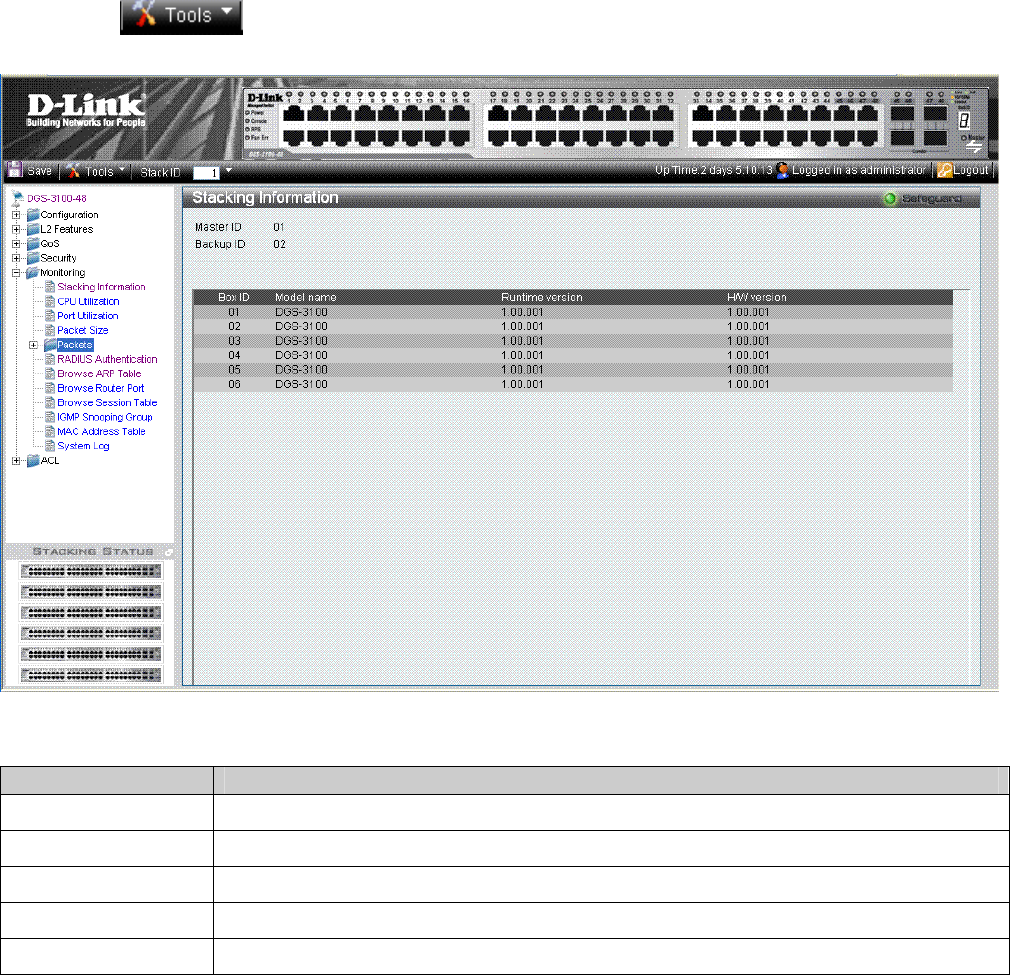Open the CPU Utilization page
1010x975 pixels.
(88, 301)
